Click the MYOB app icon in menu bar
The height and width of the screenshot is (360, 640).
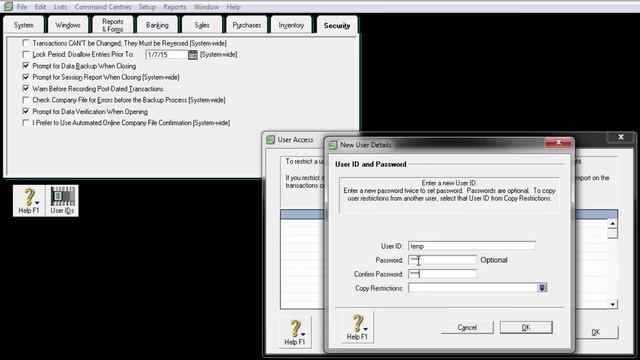pyautogui.click(x=8, y=7)
